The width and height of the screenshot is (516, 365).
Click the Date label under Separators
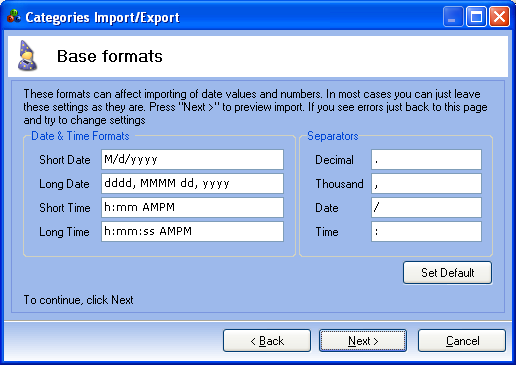(x=327, y=208)
